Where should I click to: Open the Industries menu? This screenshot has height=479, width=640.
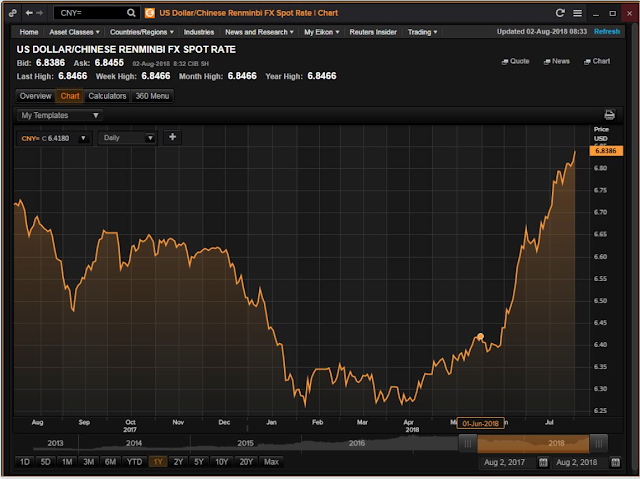tap(199, 32)
